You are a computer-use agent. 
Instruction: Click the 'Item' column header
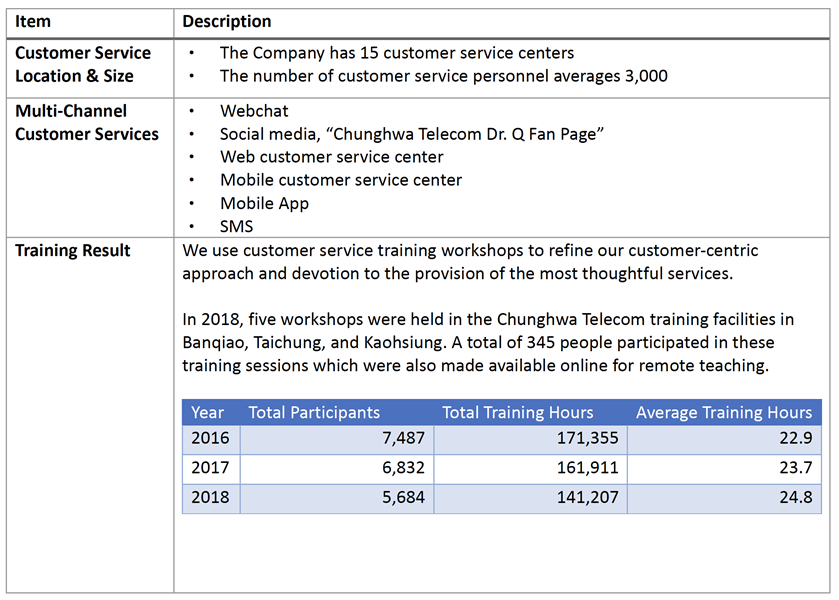click(33, 21)
